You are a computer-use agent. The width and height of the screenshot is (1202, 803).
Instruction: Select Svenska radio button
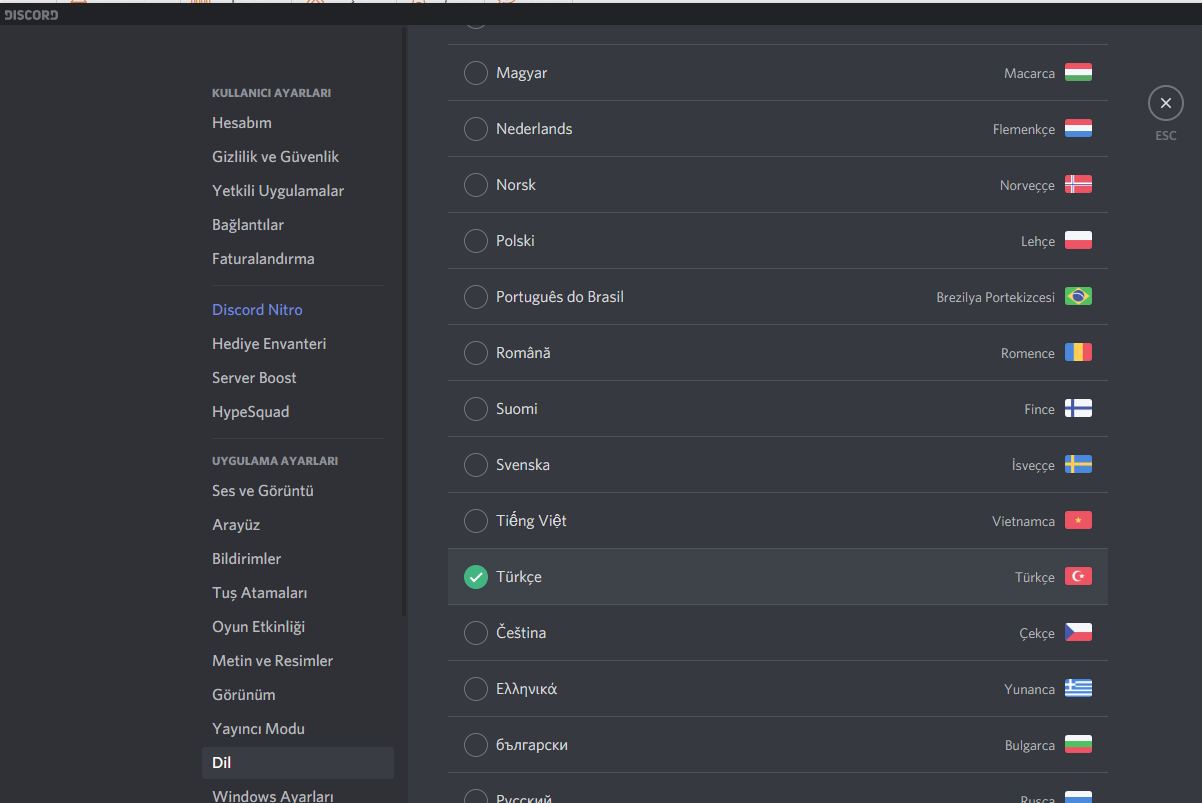tap(476, 465)
